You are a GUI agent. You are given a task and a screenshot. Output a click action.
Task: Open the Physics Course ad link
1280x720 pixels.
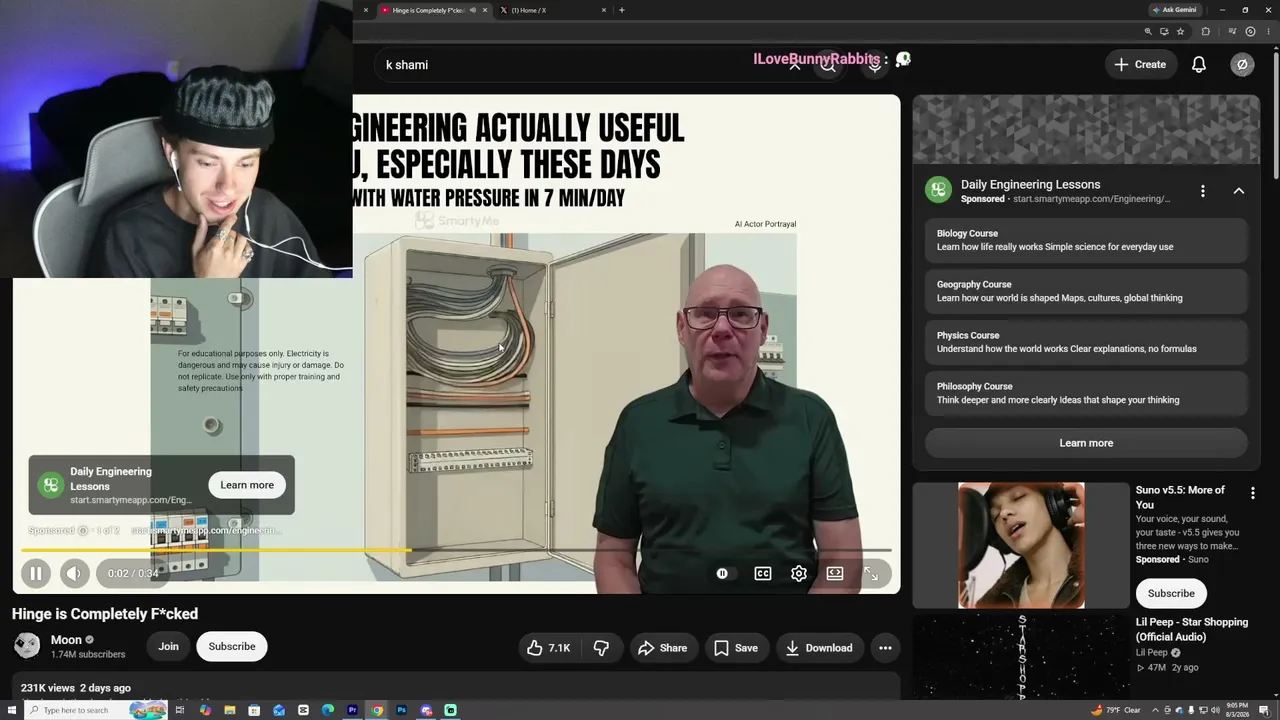point(1086,342)
